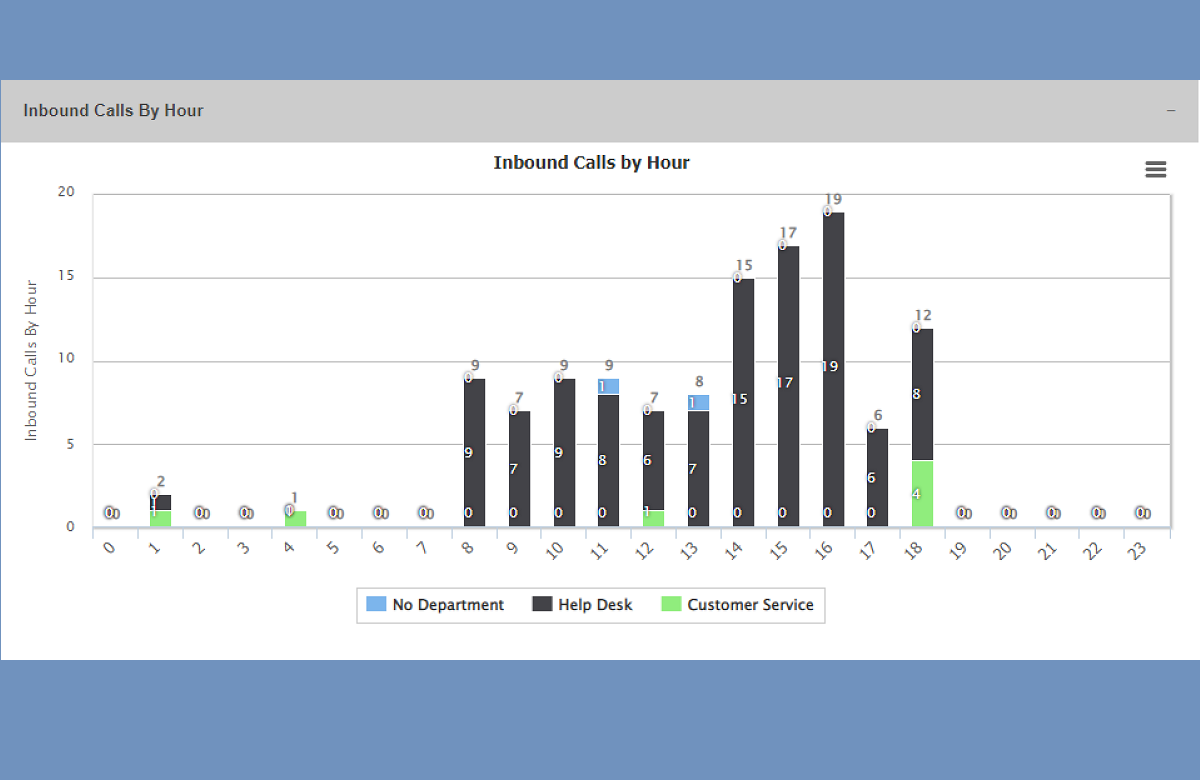Click the chart title Inbound Calls by Hour

[x=592, y=162]
